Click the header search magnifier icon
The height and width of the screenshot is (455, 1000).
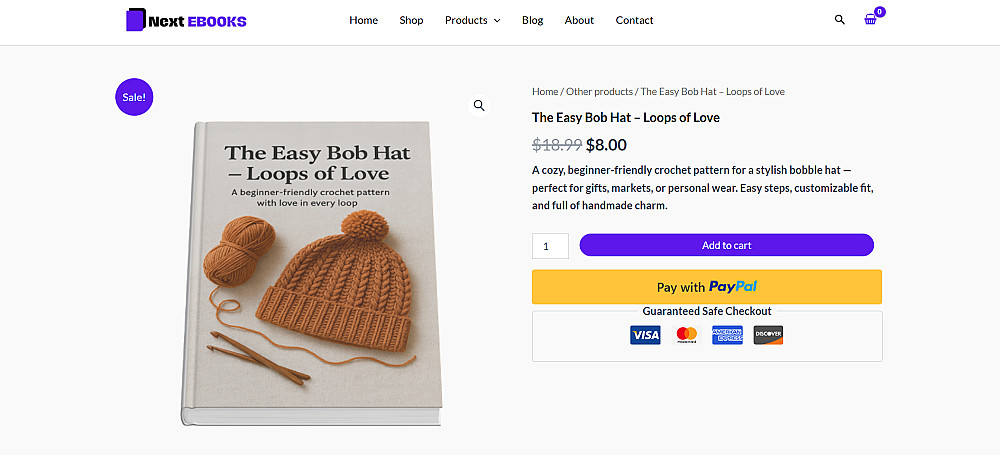(840, 20)
